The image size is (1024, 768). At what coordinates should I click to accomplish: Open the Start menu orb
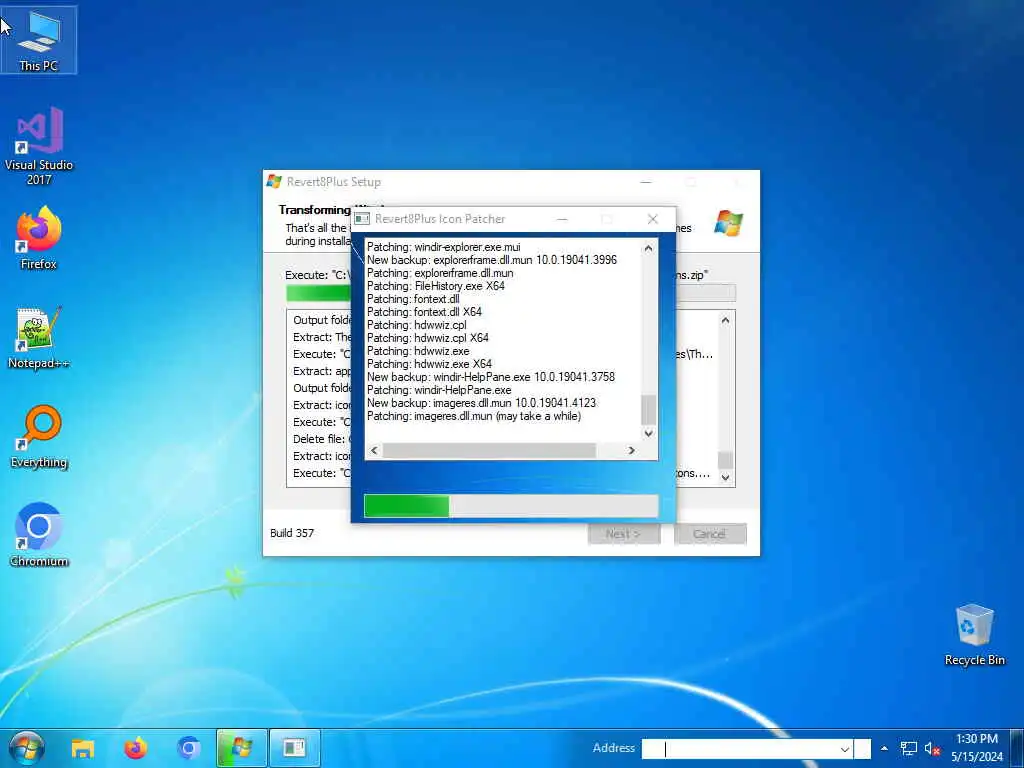27,748
